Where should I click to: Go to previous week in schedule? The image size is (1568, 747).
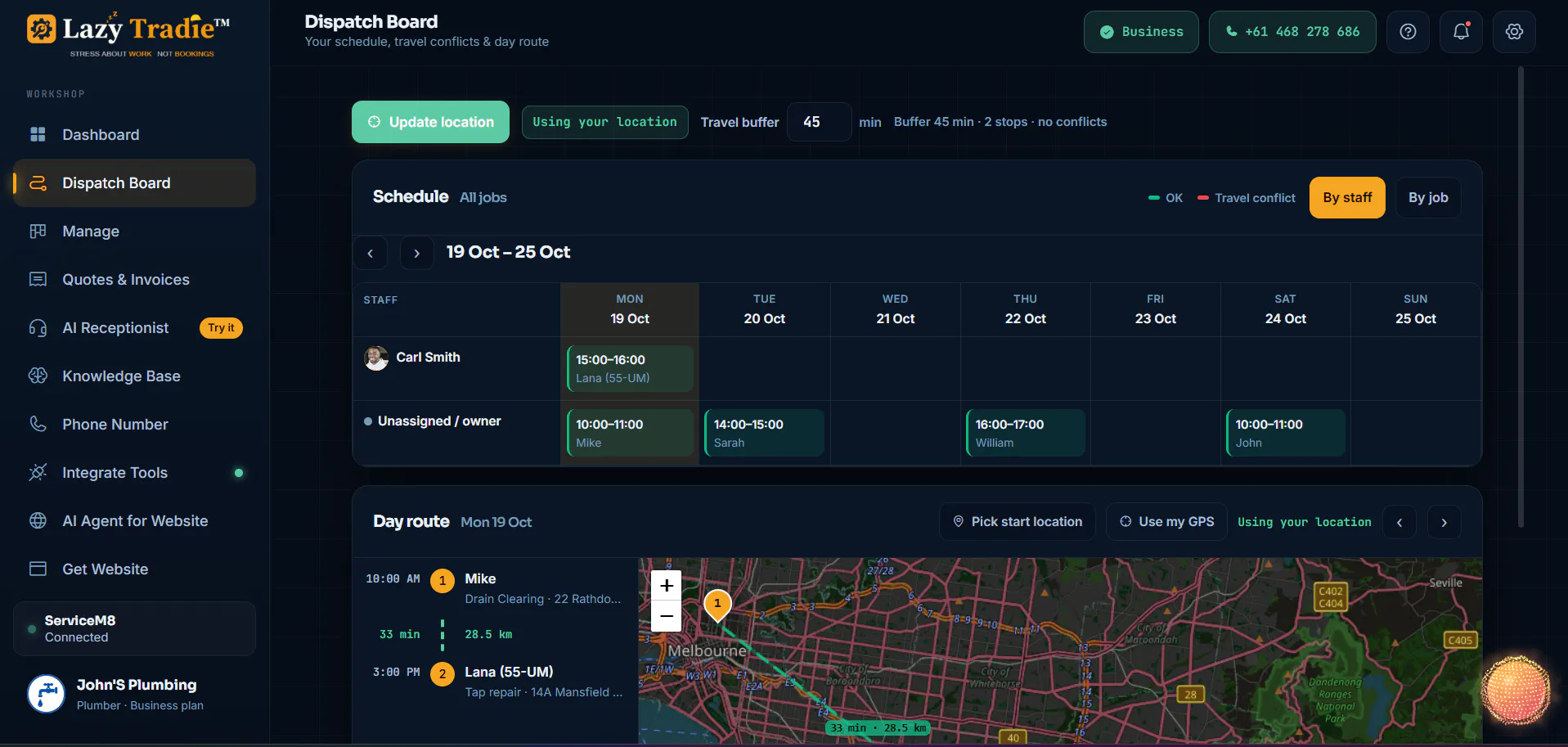pyautogui.click(x=371, y=253)
